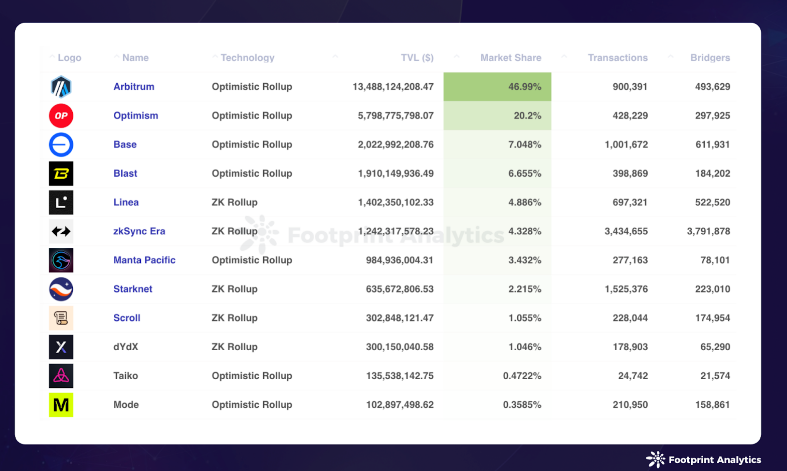Open the Optimism link
787x471 pixels.
click(136, 116)
